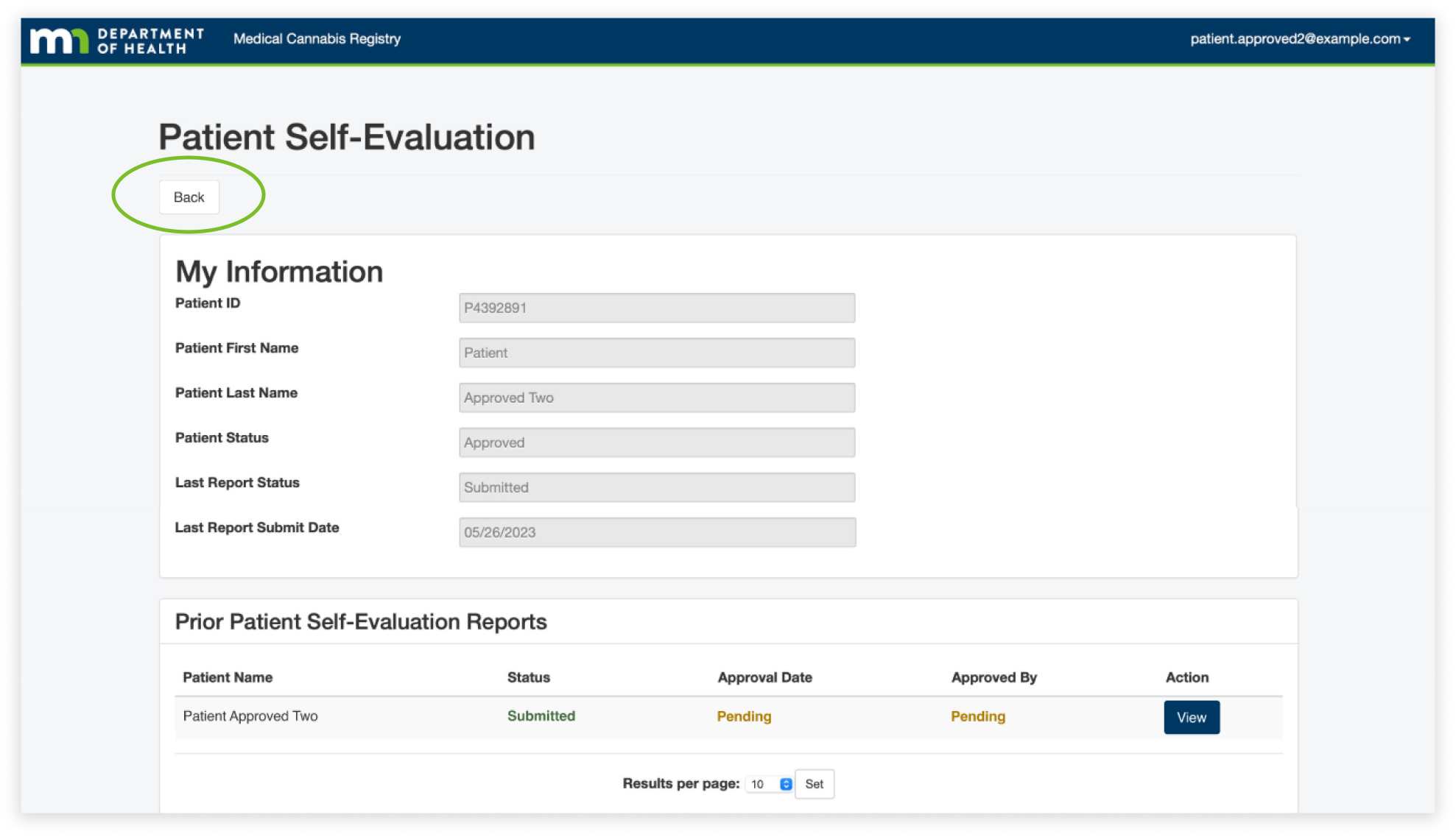Click the Minnesota Department of Health logo
Viewport: 1456px width, 837px height.
point(116,40)
